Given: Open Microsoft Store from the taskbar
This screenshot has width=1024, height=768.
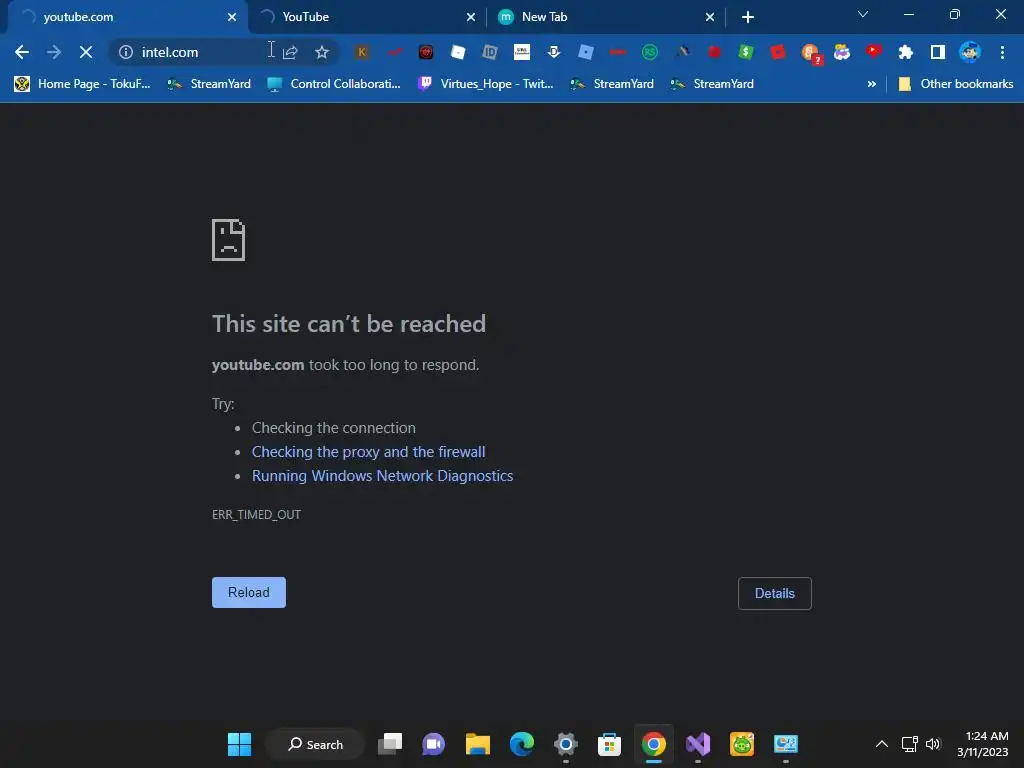Looking at the screenshot, I should click(609, 744).
